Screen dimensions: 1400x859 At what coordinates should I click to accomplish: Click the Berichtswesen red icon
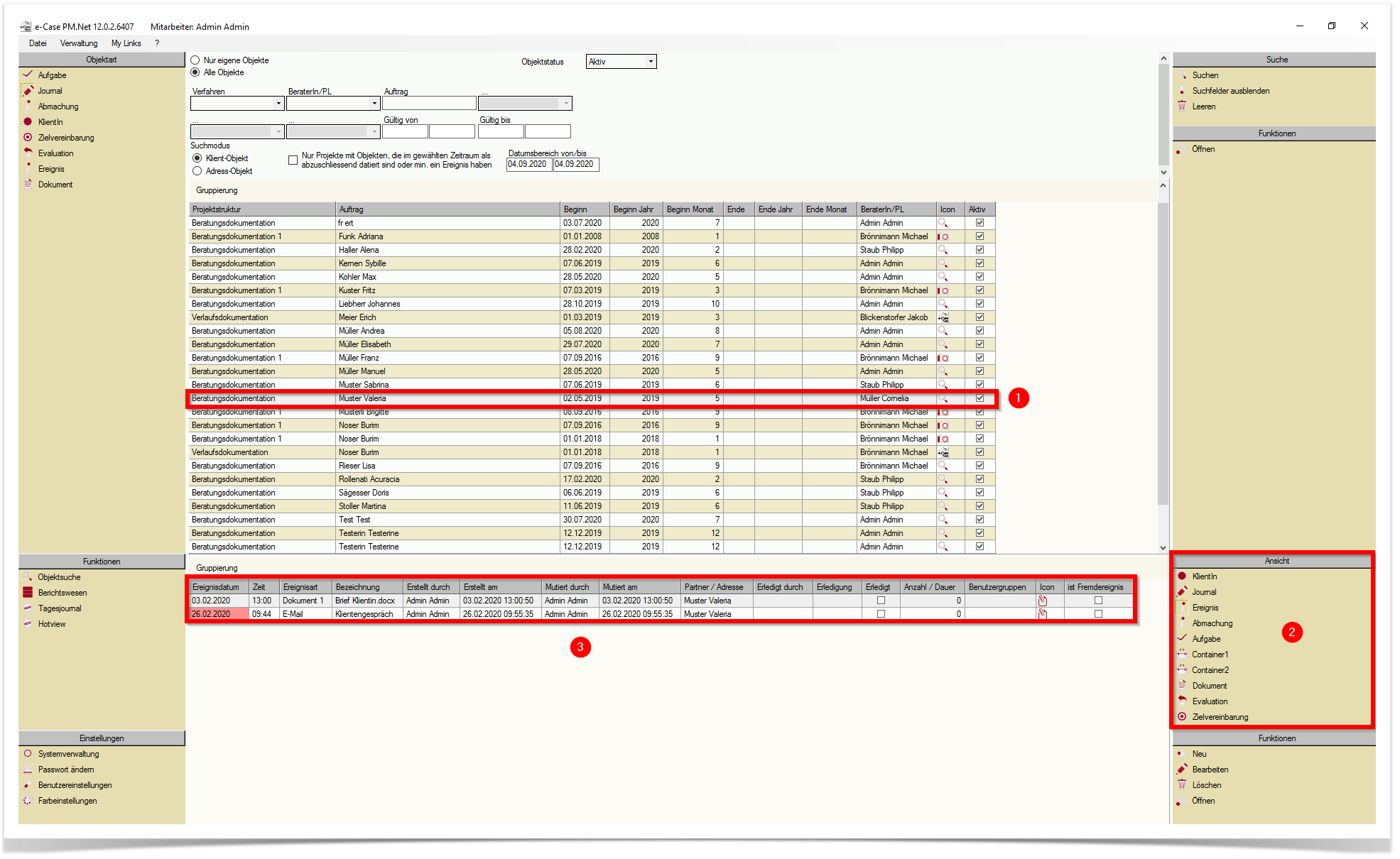[x=28, y=592]
